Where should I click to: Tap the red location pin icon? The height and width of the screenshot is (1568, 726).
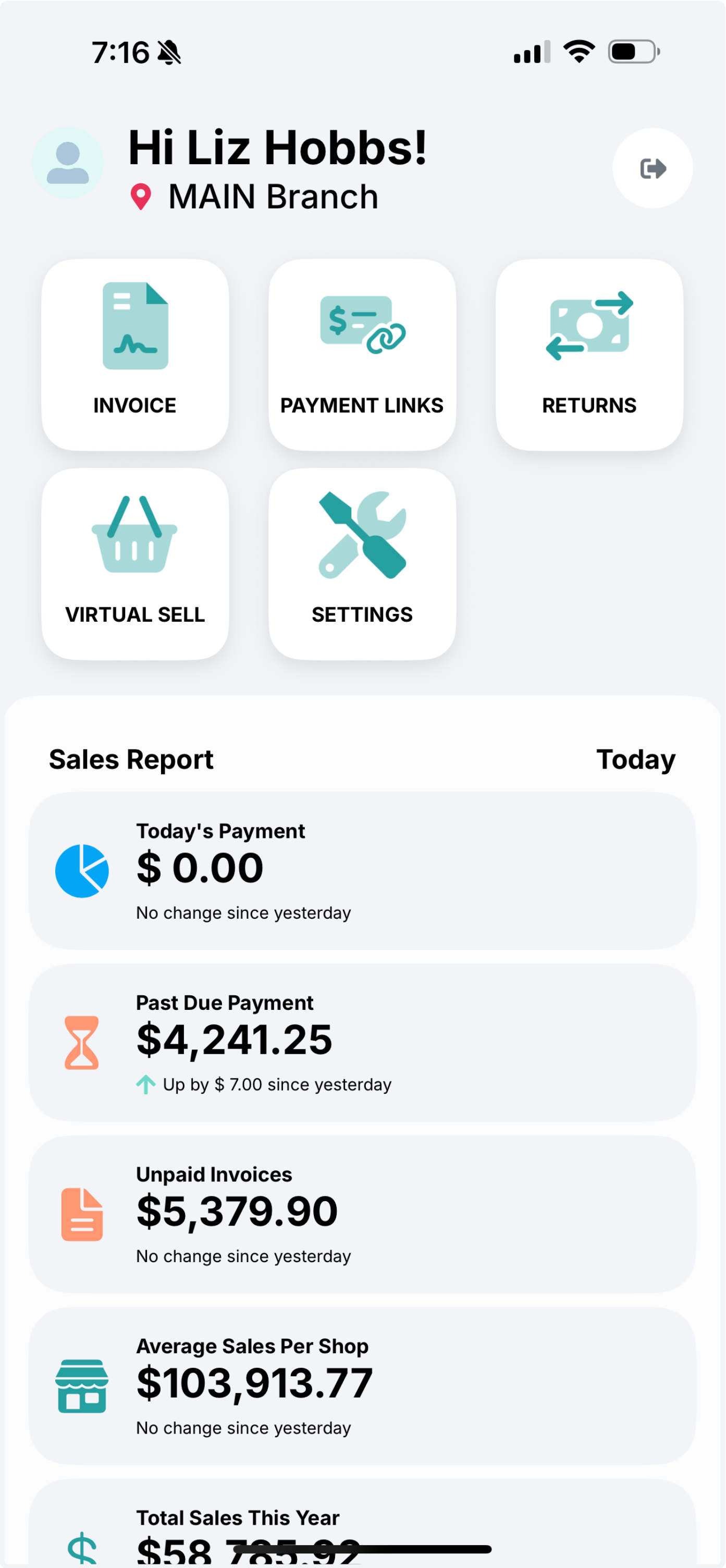coord(141,196)
